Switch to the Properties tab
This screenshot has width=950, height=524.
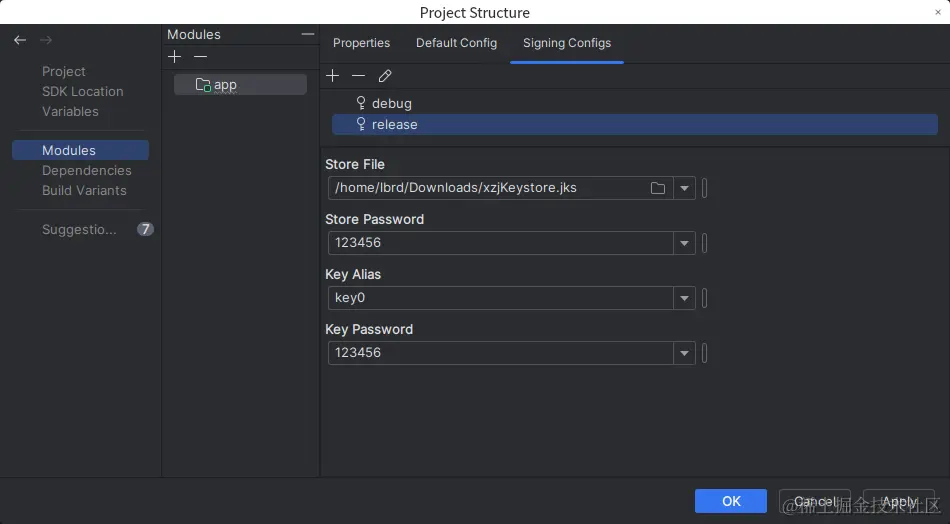[361, 43]
